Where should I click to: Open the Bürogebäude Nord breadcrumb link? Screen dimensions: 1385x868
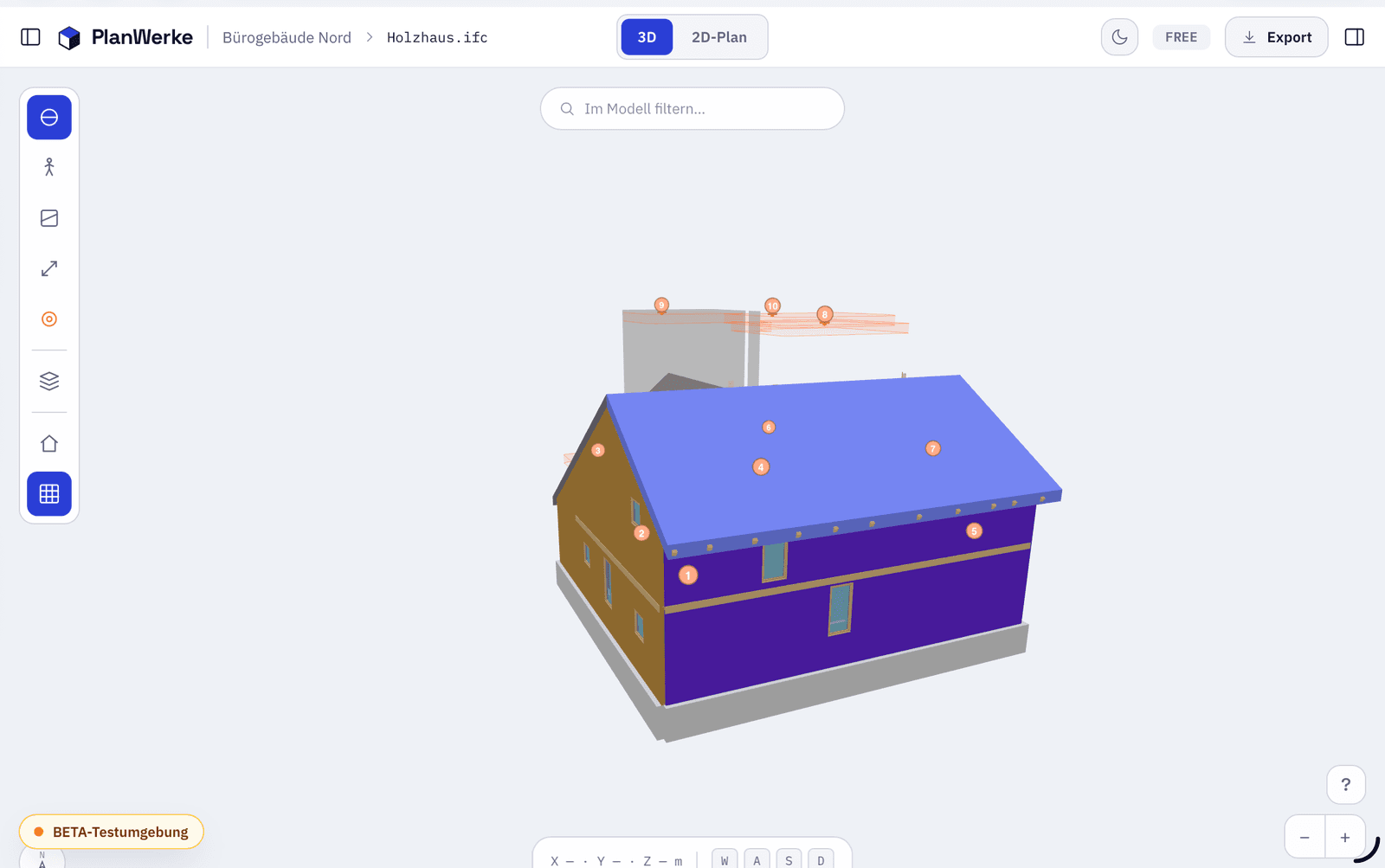click(x=287, y=37)
